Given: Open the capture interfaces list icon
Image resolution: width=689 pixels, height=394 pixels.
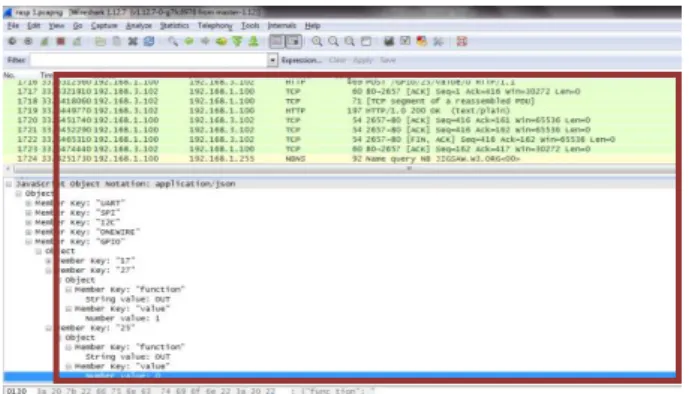Looking at the screenshot, I should click(x=12, y=42).
